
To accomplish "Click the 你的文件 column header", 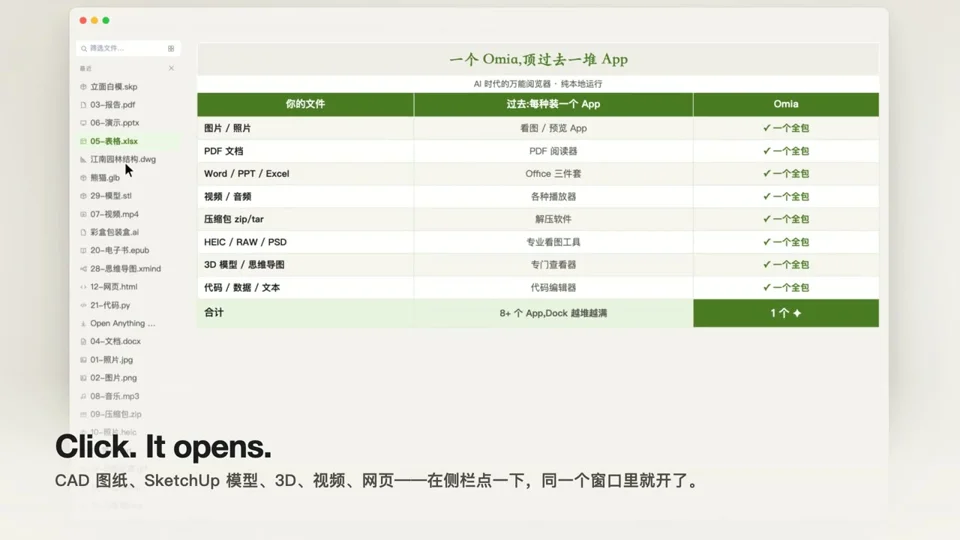I will pos(305,104).
